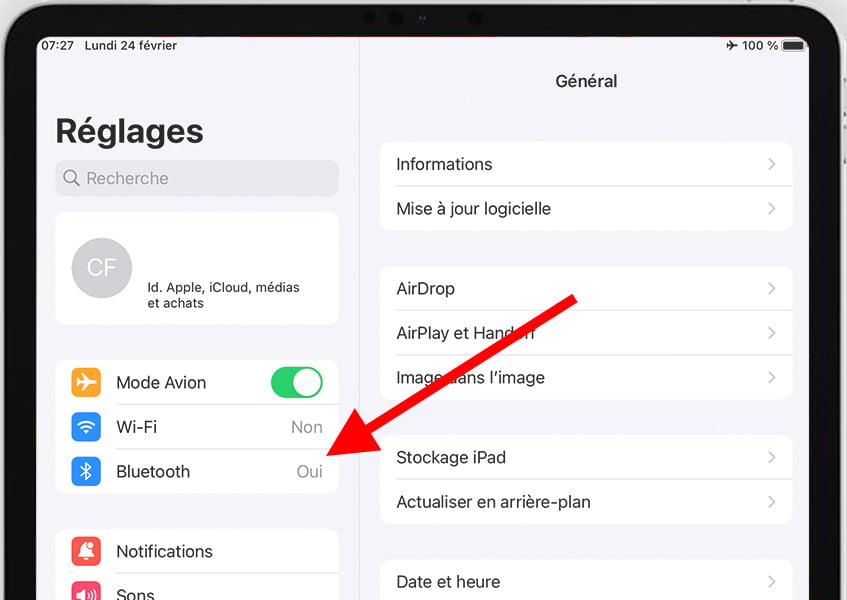
Task: Open Actualiser en arrière-plan
Action: (586, 502)
